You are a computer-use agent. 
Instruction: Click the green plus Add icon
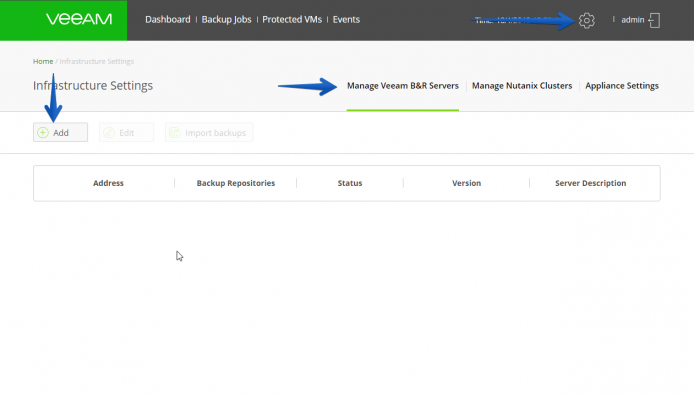click(x=43, y=132)
